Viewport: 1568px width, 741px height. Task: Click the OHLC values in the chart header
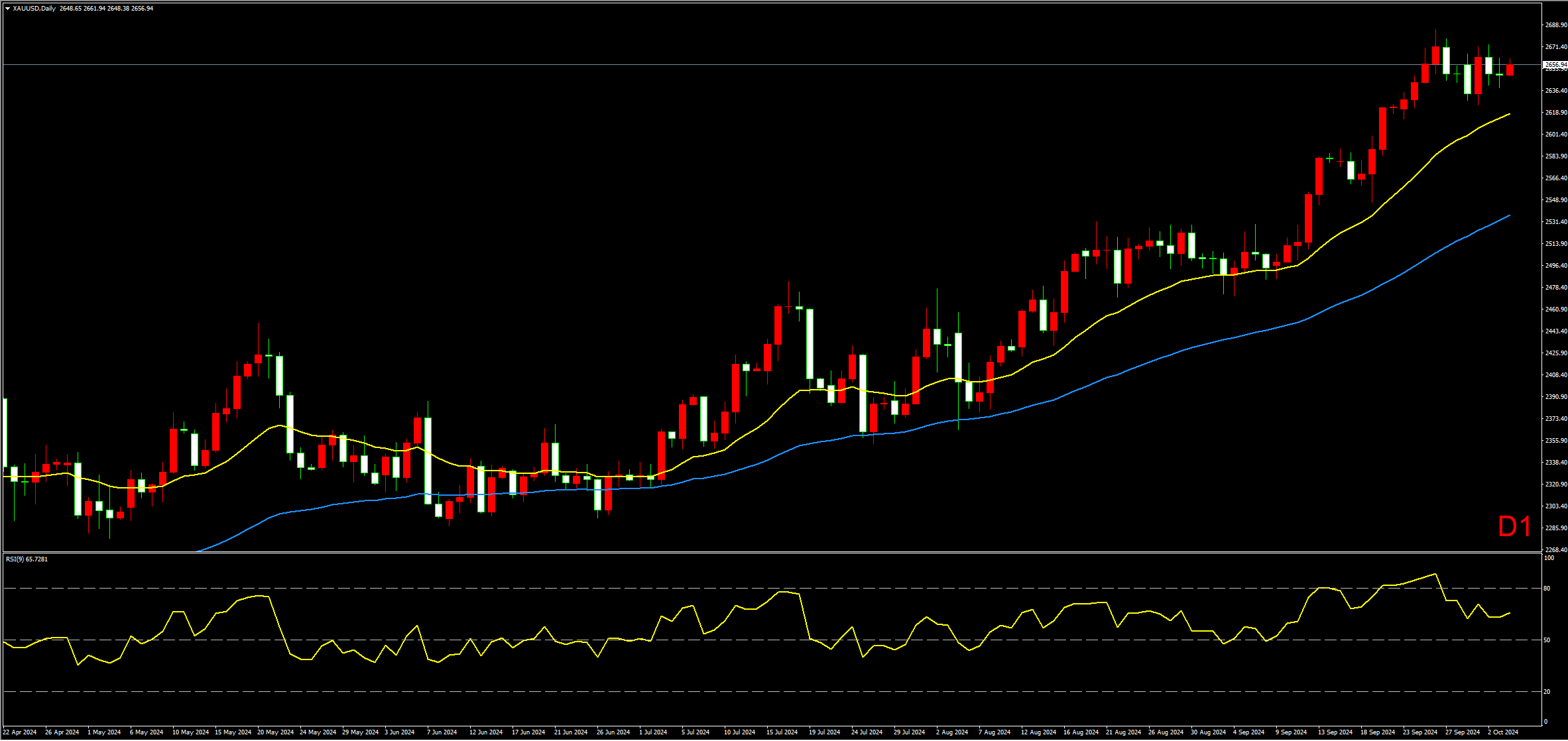[x=106, y=9]
